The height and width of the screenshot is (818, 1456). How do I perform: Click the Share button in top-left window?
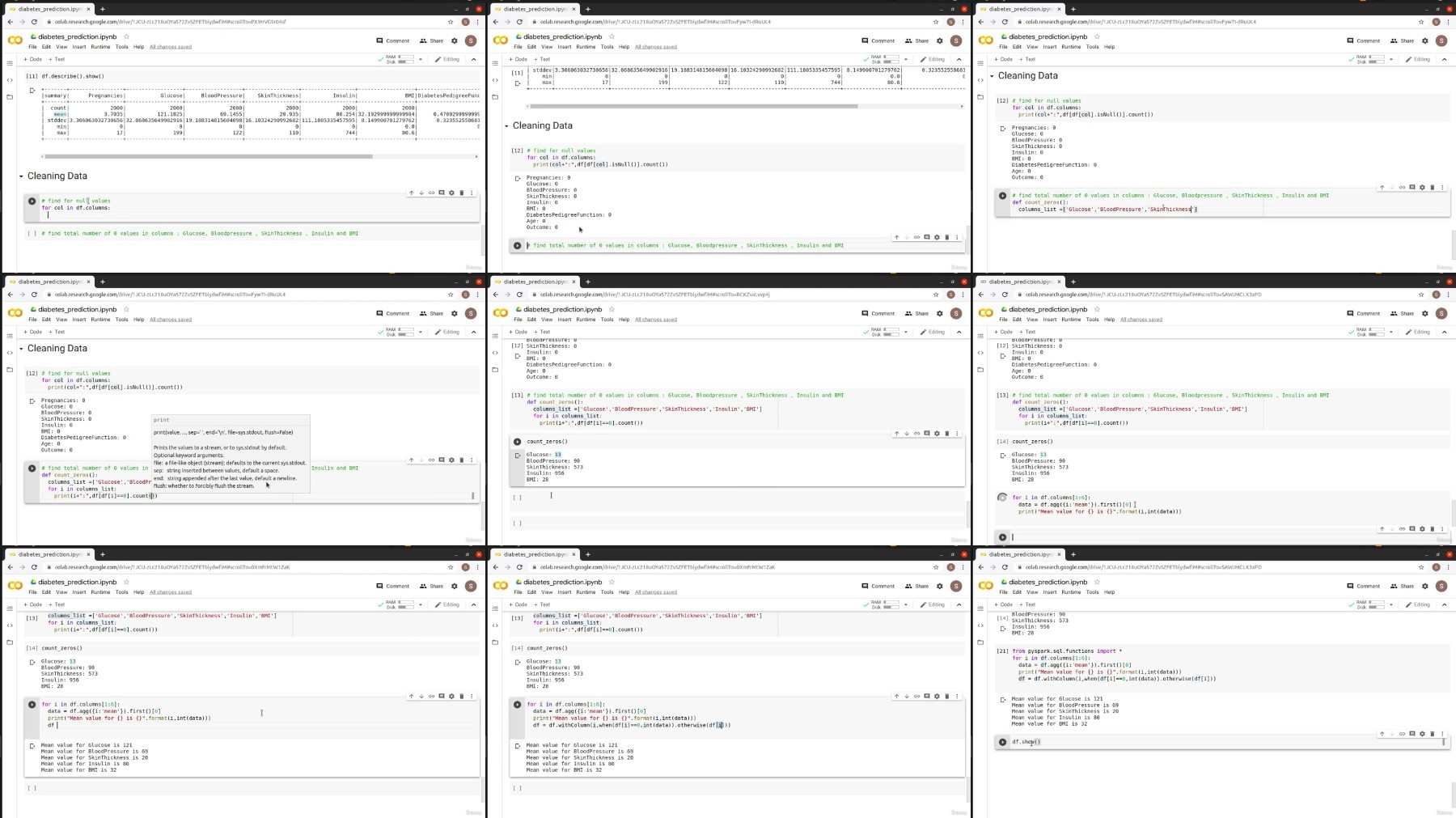click(x=432, y=40)
